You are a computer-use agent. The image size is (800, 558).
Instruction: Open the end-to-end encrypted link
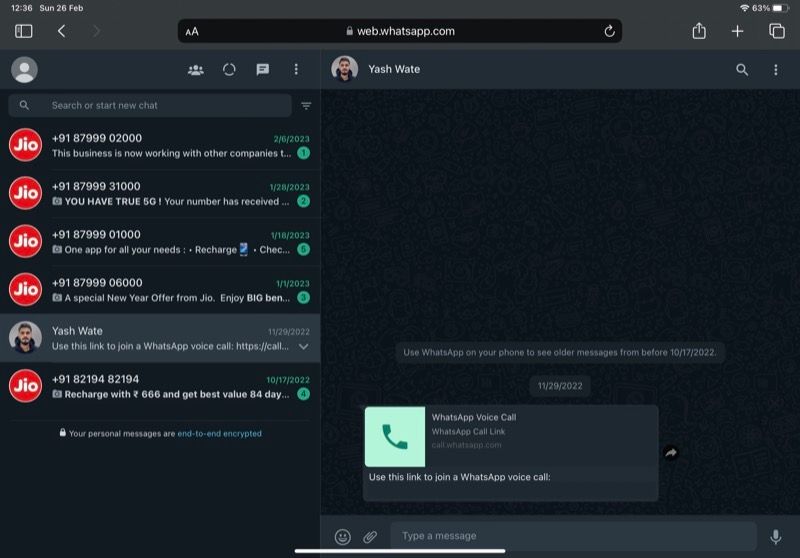point(219,434)
